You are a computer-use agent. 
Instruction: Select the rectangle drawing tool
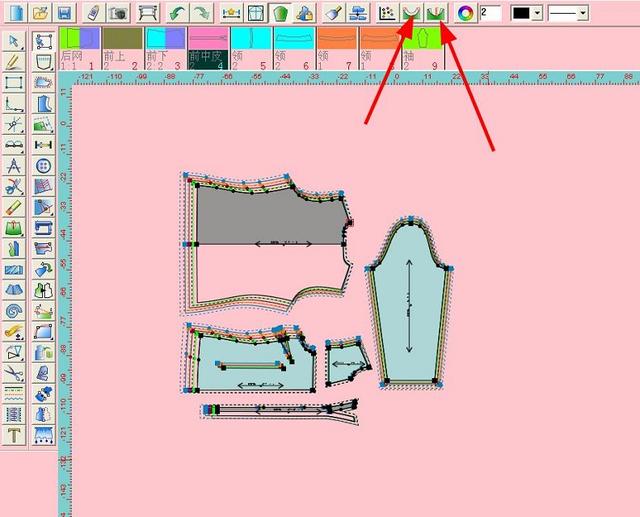tap(14, 83)
